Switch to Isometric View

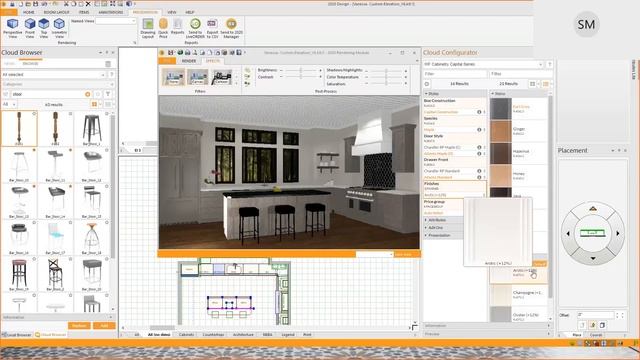[x=59, y=28]
